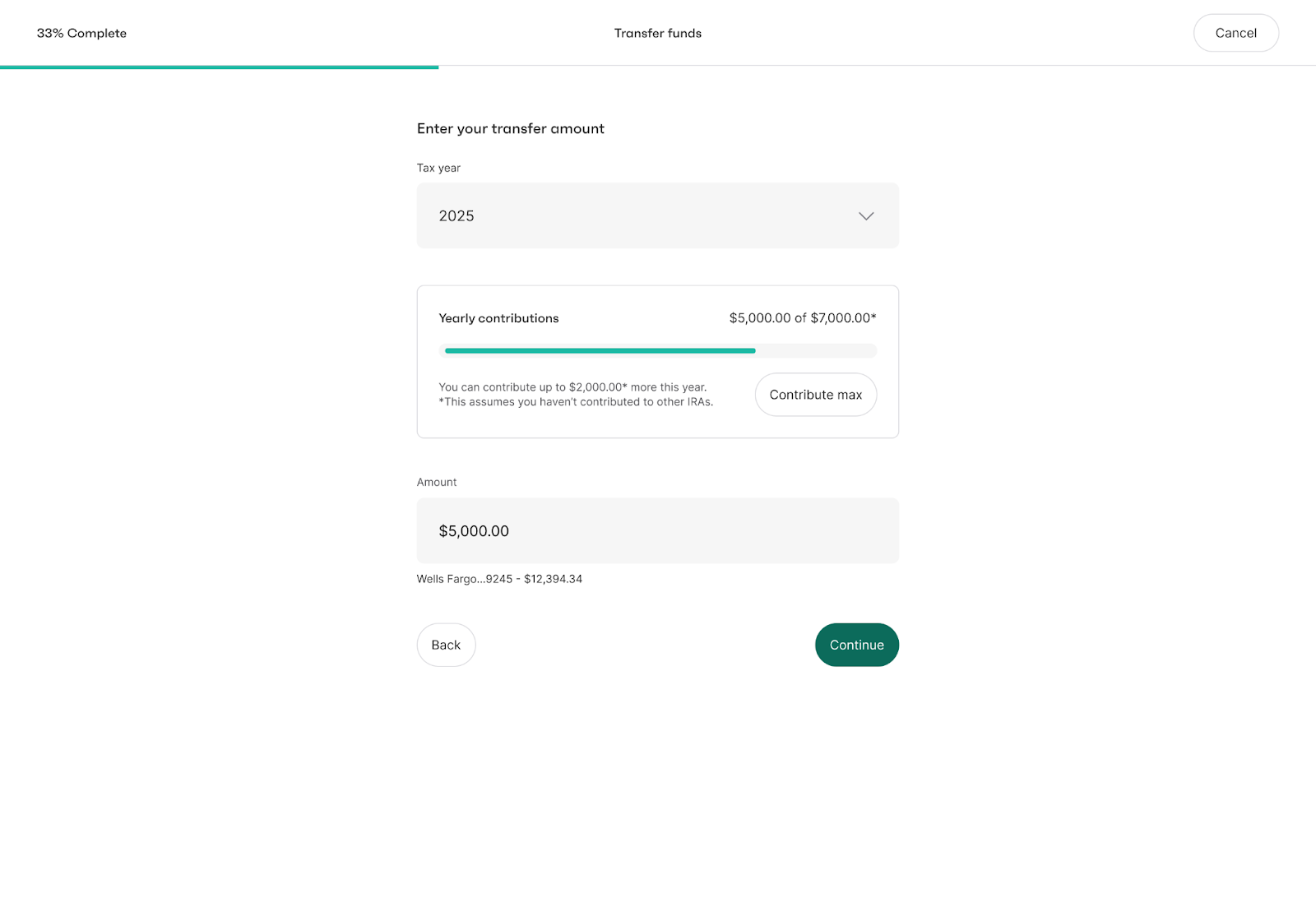Click the Wells Fargo account balance text
This screenshot has width=1316, height=921.
pyautogui.click(x=499, y=579)
